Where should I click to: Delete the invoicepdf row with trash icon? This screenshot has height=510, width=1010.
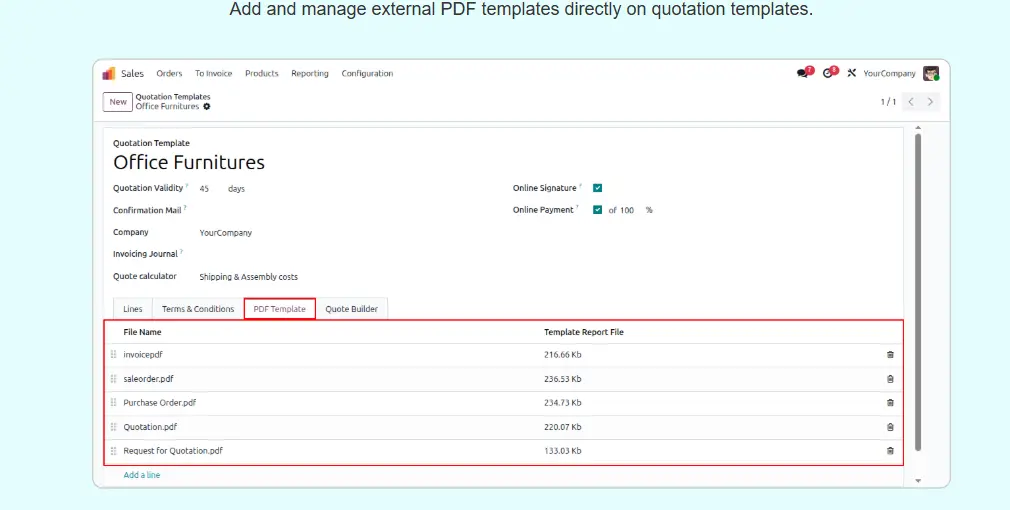pyautogui.click(x=890, y=355)
